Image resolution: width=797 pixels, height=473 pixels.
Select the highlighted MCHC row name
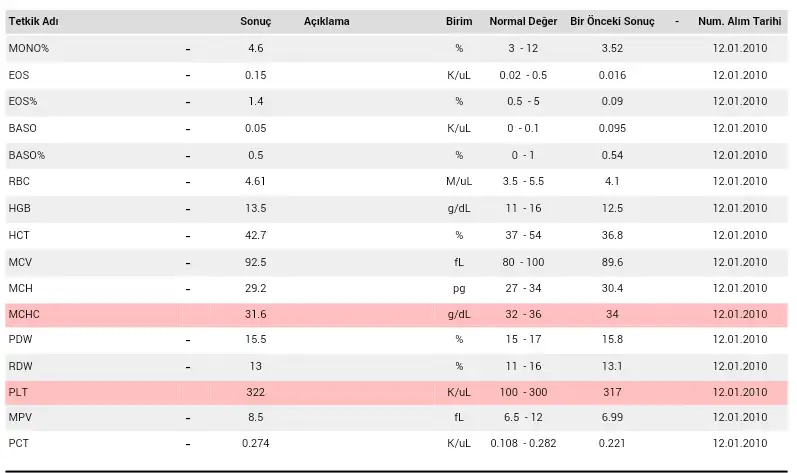pos(23,315)
